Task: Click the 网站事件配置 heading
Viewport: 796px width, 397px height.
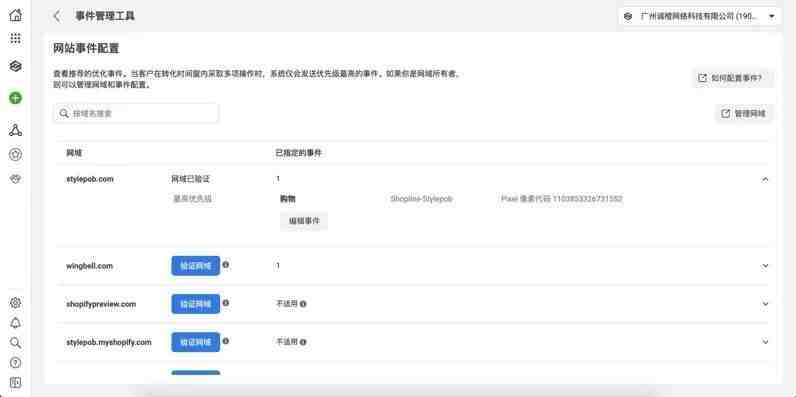Action: (86, 49)
